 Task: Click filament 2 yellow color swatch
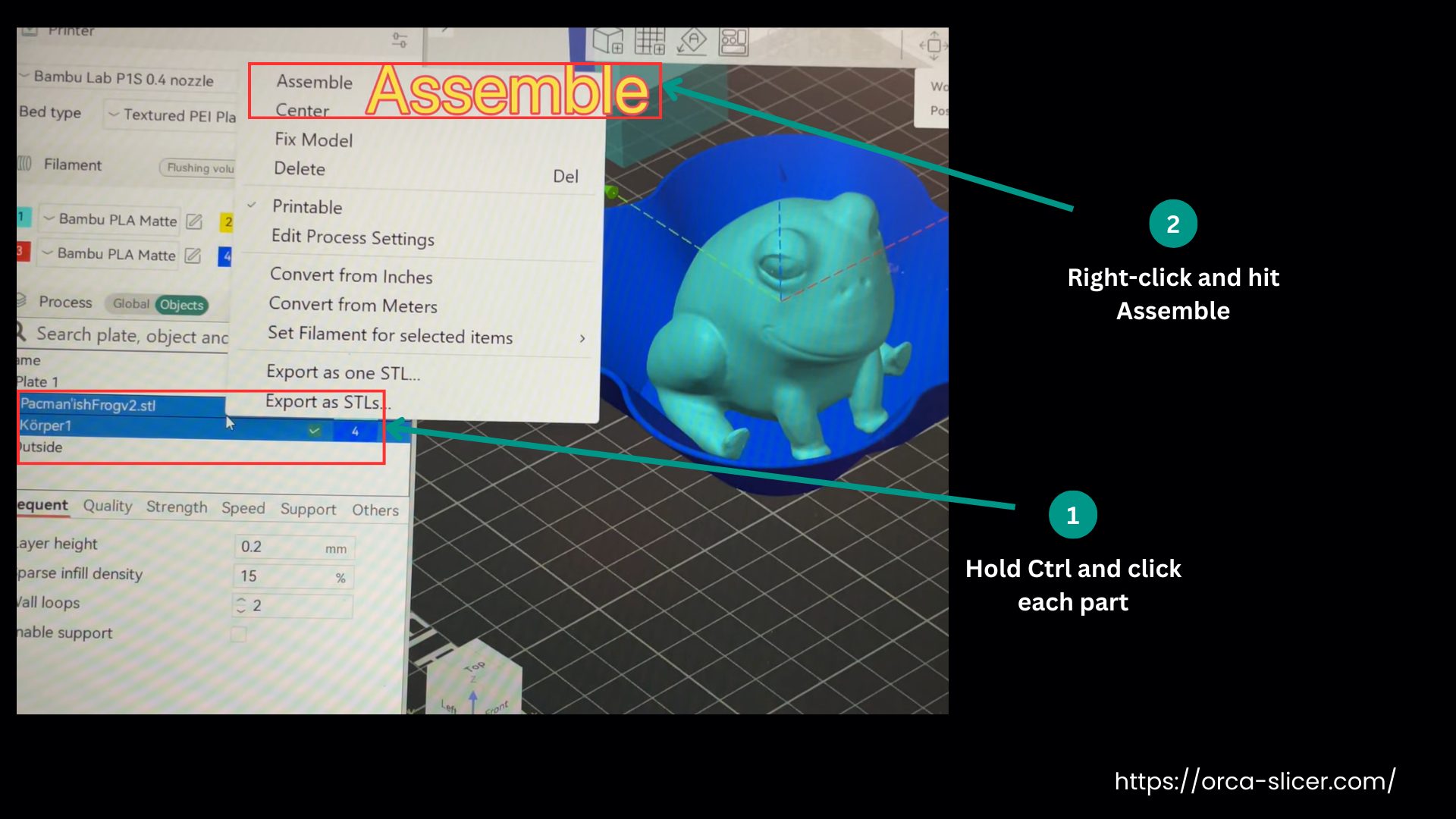(x=227, y=221)
